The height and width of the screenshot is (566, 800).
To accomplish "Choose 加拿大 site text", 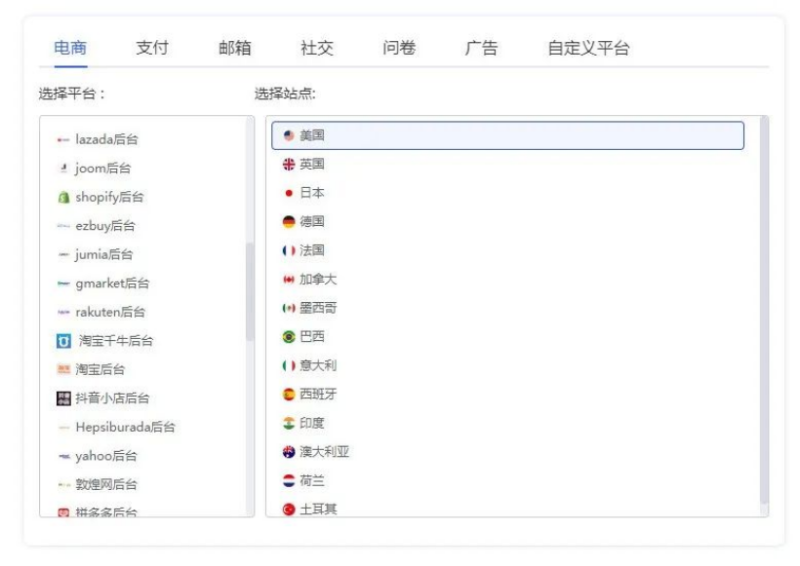I will point(318,279).
